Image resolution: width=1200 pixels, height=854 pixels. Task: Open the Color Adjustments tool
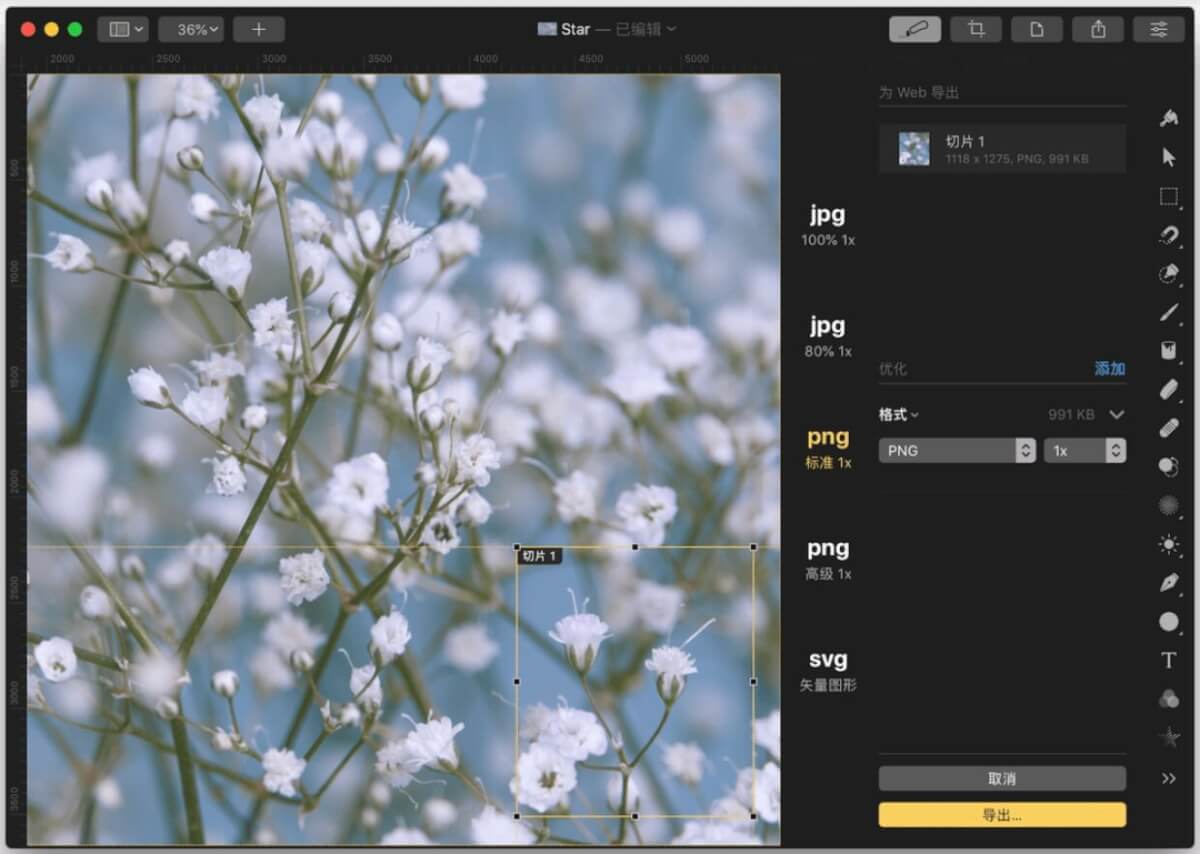(1168, 699)
